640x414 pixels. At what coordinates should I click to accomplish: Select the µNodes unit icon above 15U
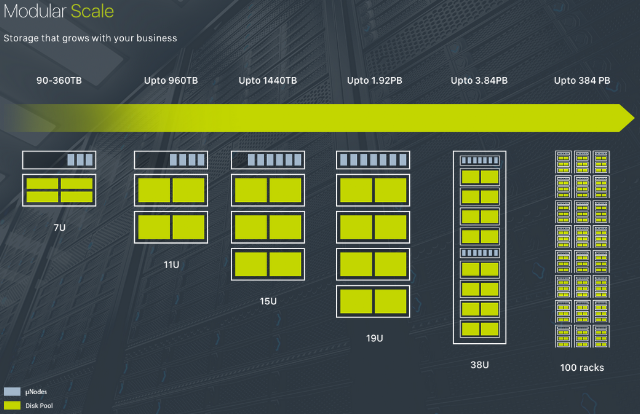click(x=268, y=160)
